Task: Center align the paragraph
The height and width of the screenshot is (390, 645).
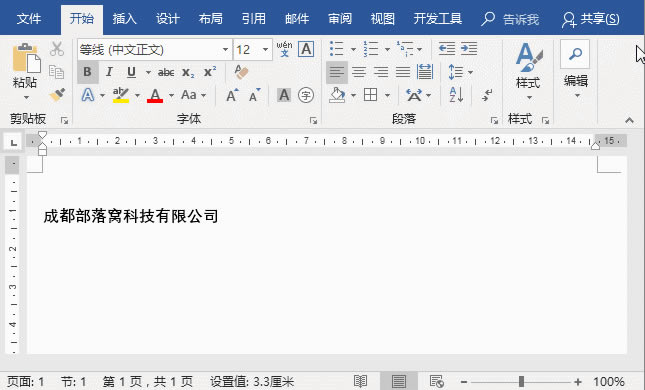Action: point(359,72)
